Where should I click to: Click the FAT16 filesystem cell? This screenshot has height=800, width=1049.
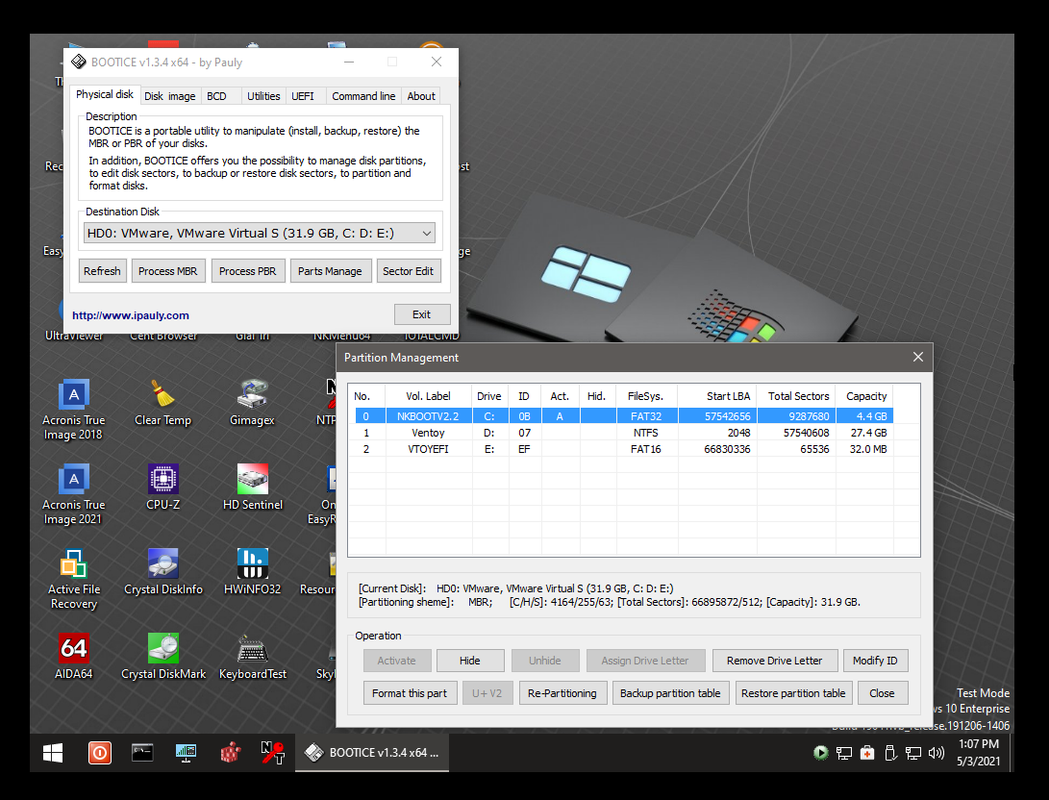(646, 449)
